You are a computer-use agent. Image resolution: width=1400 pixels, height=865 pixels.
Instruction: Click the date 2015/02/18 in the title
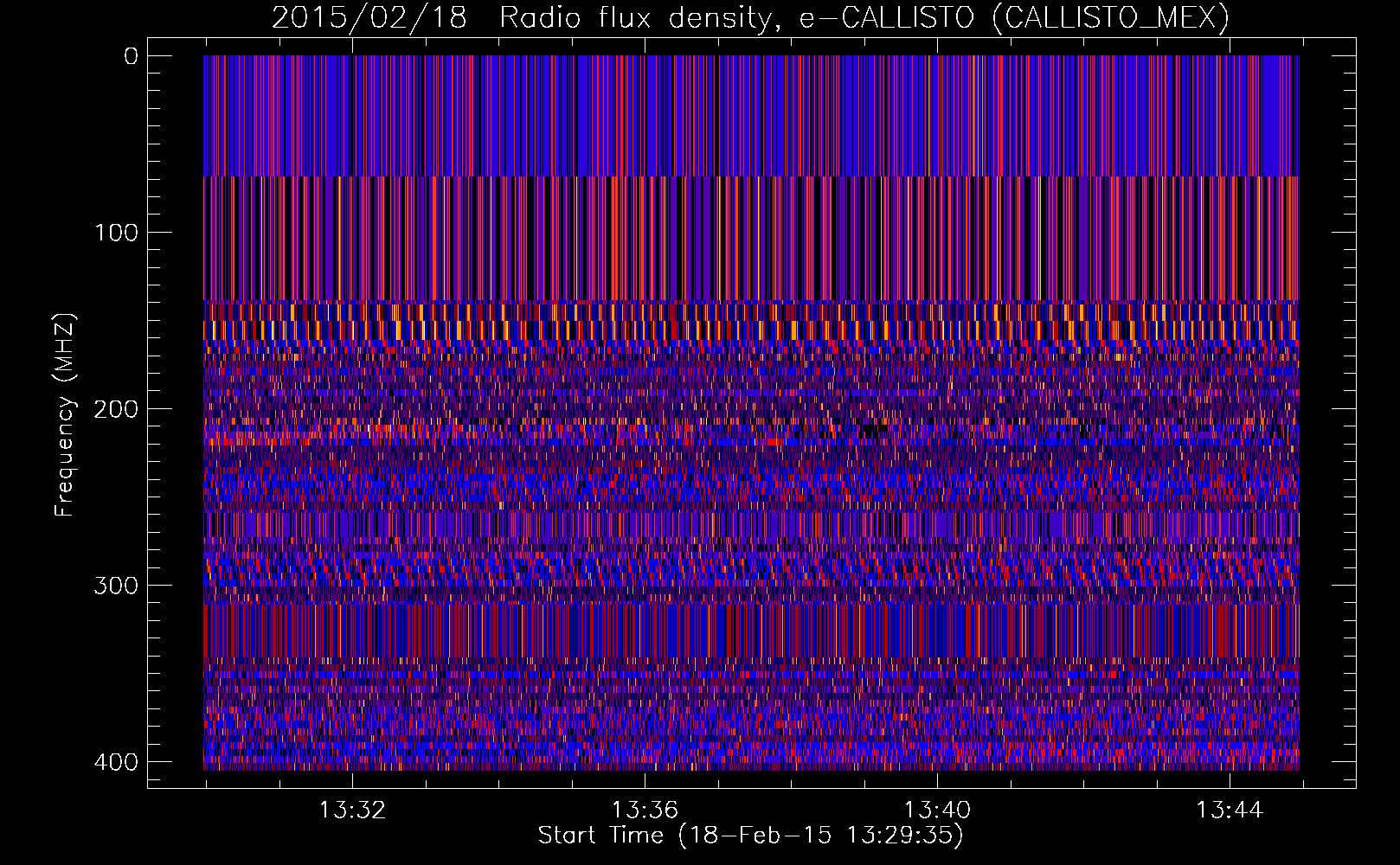(369, 17)
